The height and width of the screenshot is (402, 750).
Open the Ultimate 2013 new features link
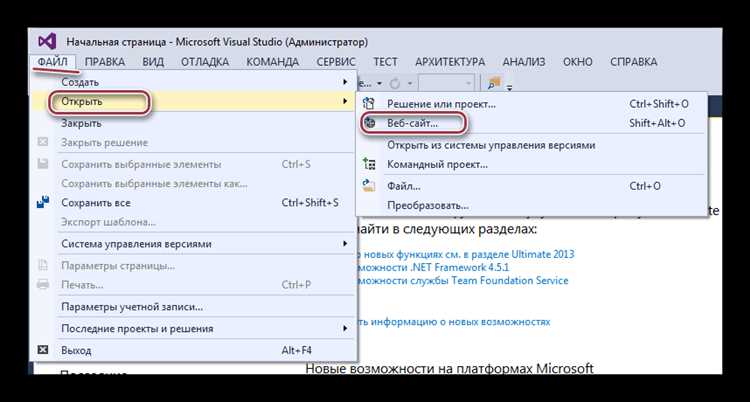tap(466, 254)
